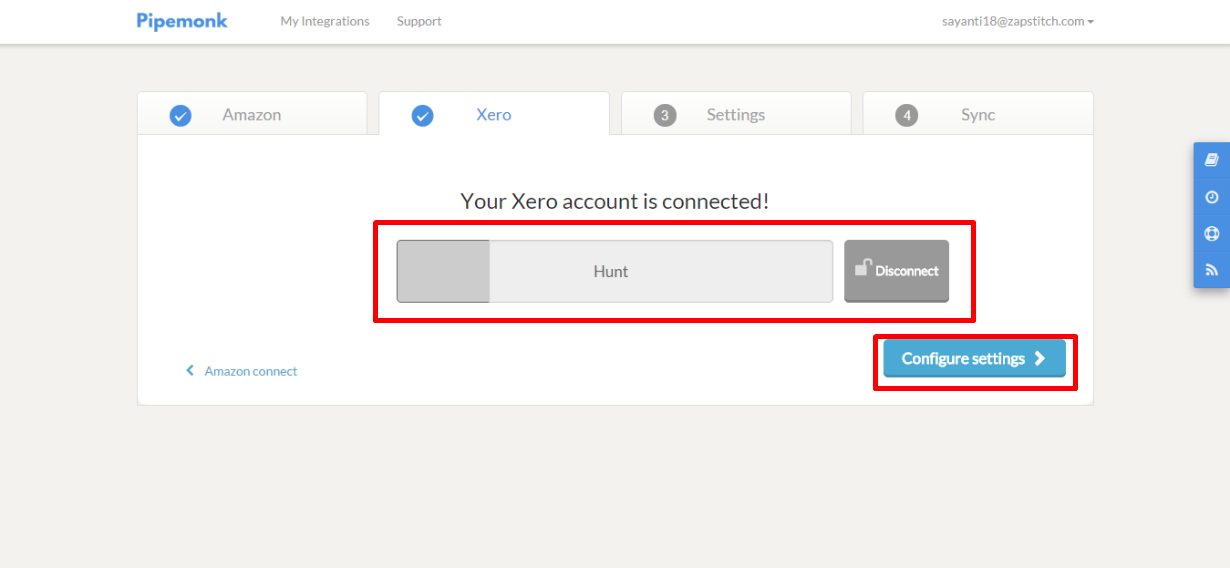Select the Xero tab
The width and height of the screenshot is (1230, 568).
point(494,114)
